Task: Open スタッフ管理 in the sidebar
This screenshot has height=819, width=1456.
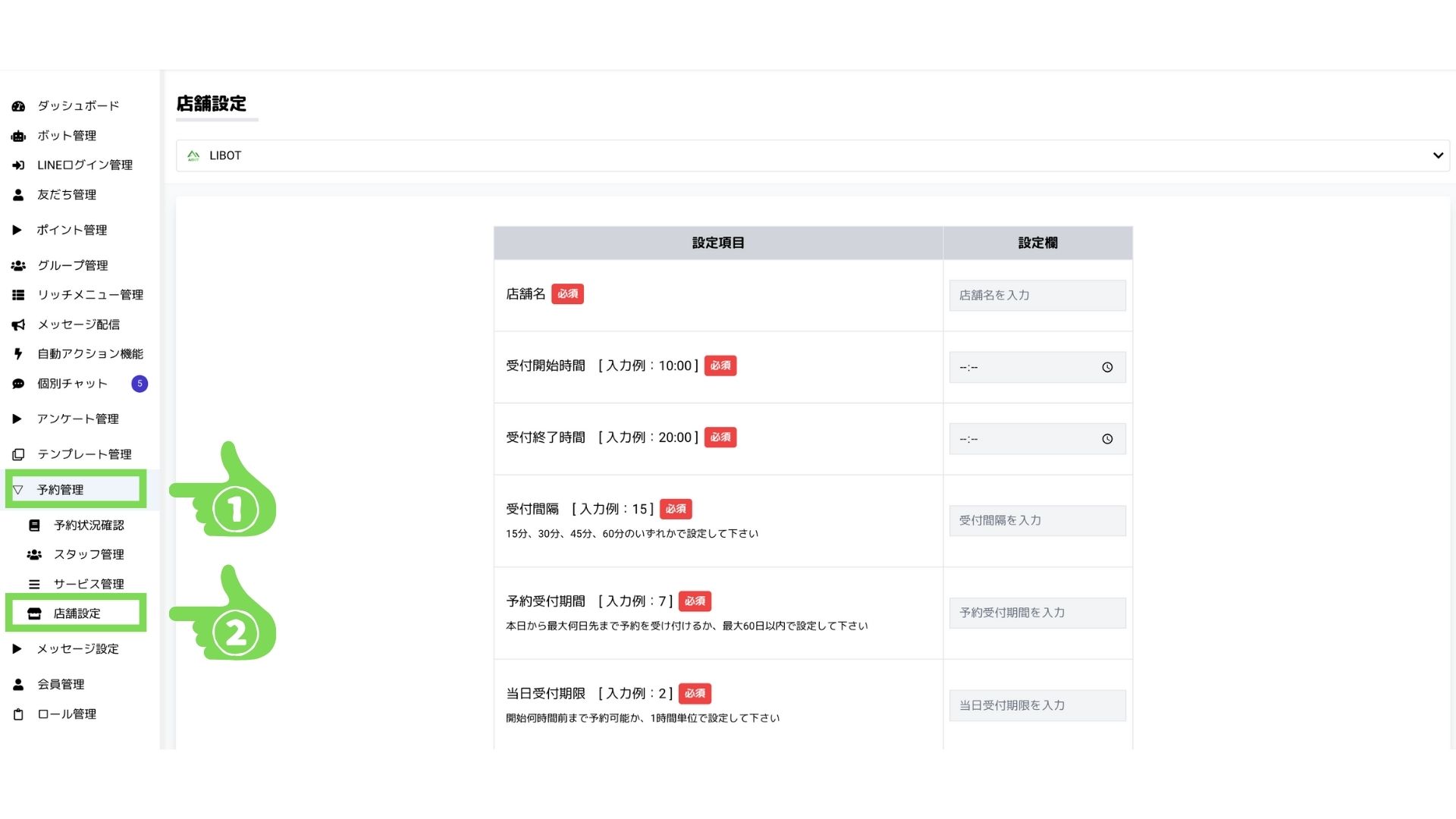Action: [88, 554]
